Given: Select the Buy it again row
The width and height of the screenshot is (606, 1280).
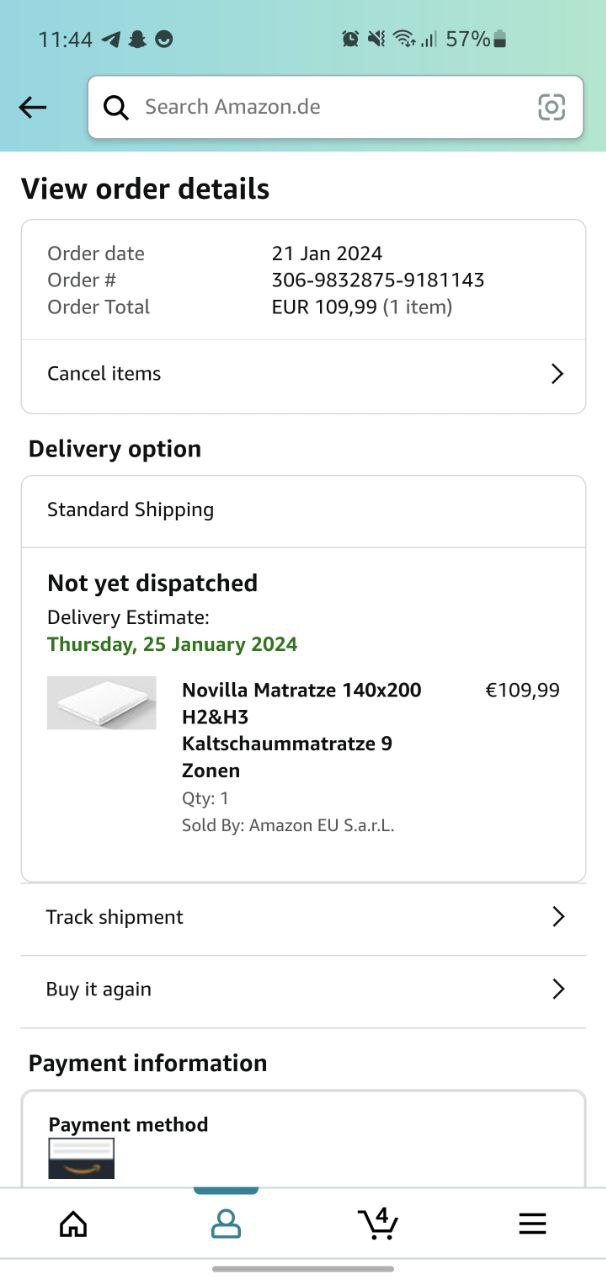Looking at the screenshot, I should coord(99,989).
